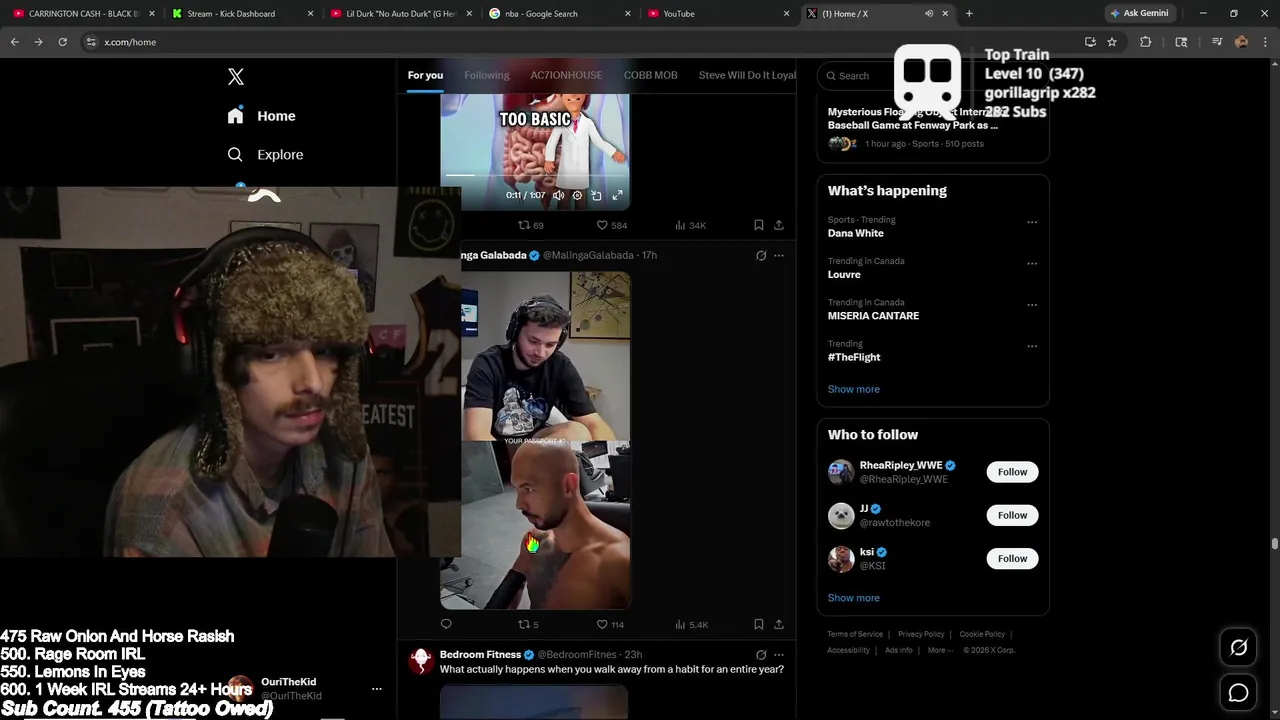1280x720 pixels.
Task: Open more options for #TheFlight trend
Action: [1032, 346]
